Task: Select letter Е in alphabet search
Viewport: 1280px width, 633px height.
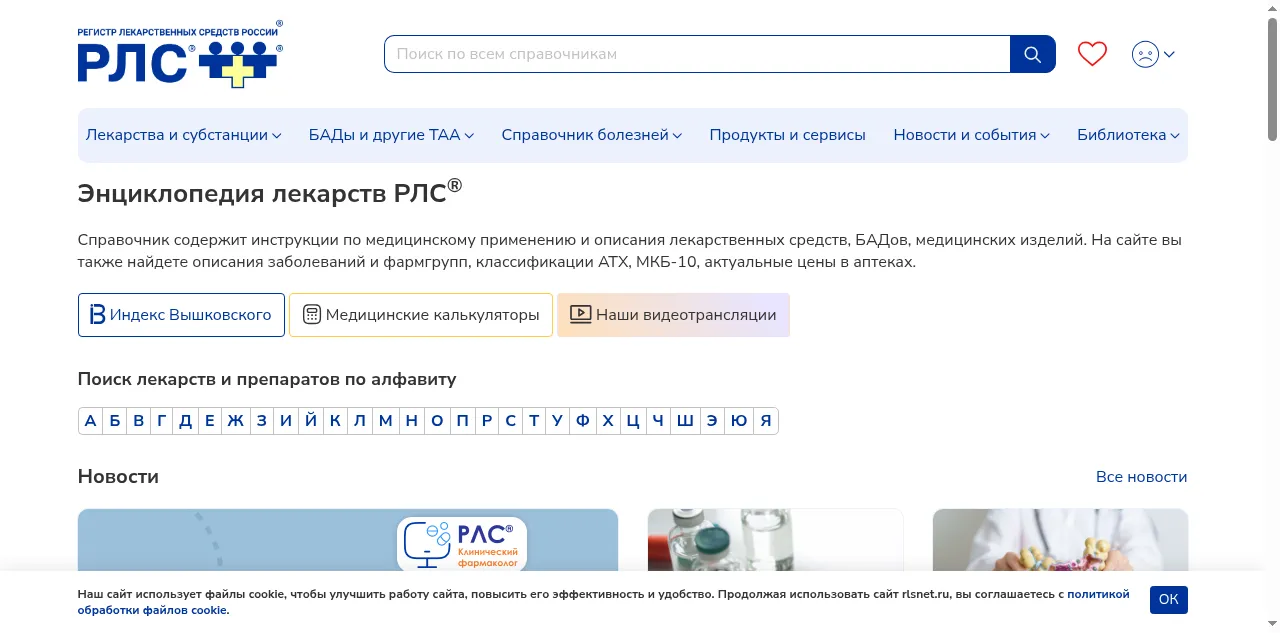Action: coord(209,421)
